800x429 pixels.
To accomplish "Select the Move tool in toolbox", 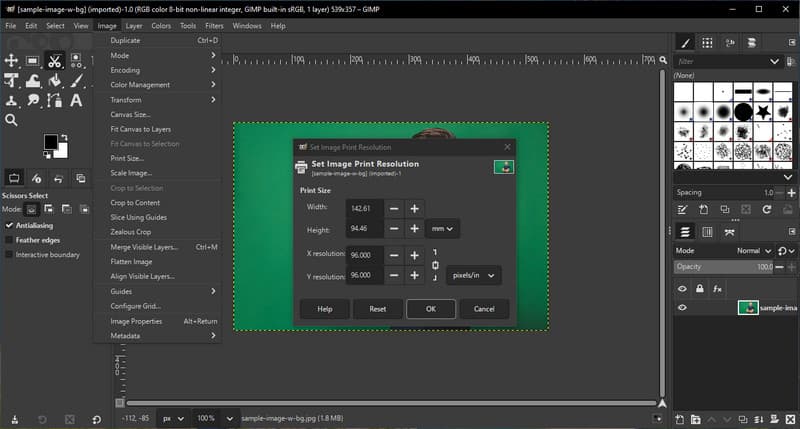I will click(x=11, y=61).
